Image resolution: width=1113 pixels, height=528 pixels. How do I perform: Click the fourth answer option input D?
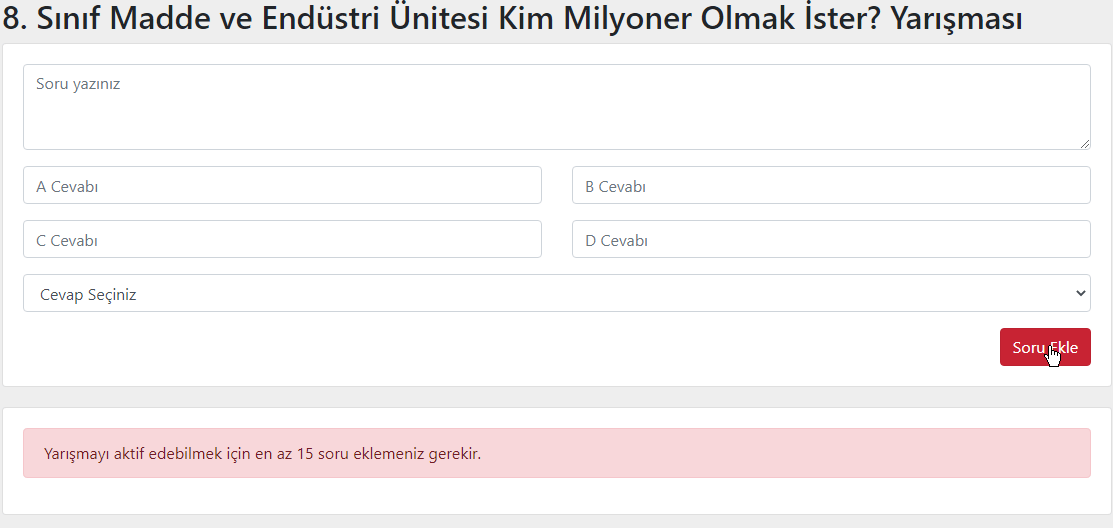(x=831, y=239)
